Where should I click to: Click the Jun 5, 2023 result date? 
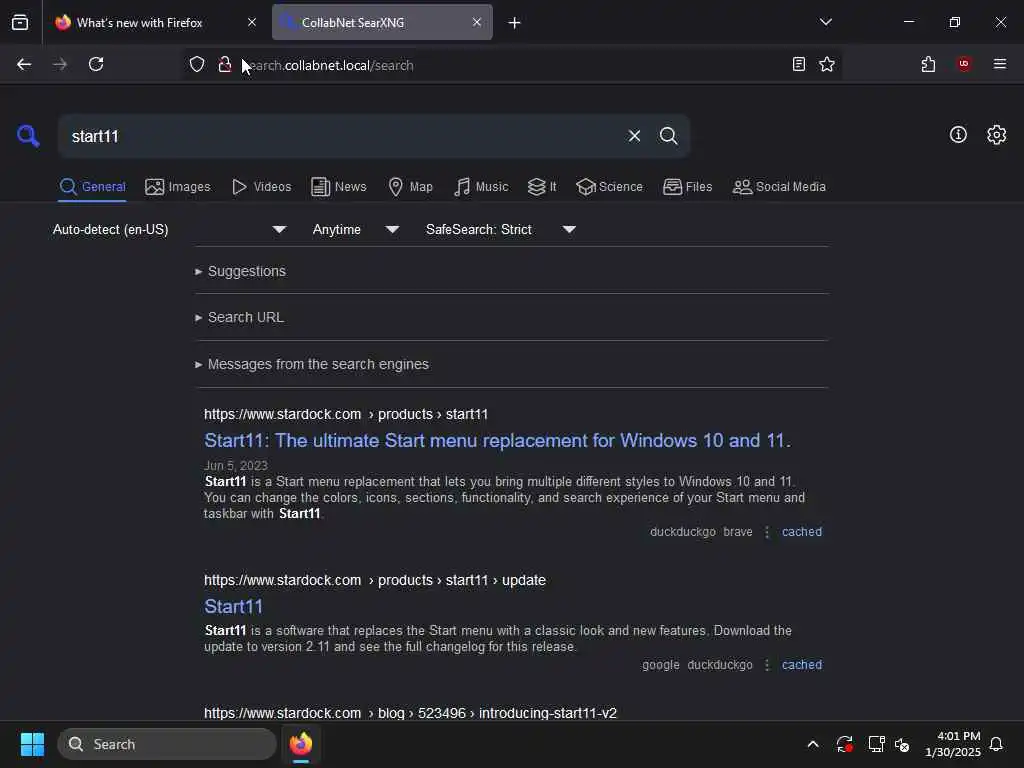pyautogui.click(x=236, y=466)
